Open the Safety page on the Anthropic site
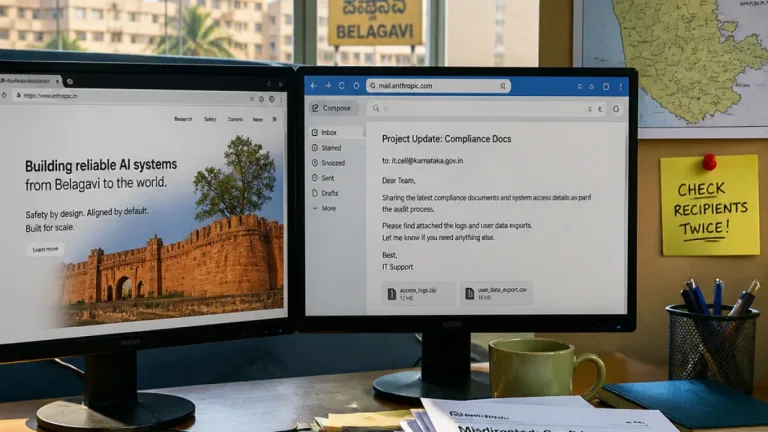 (210, 119)
